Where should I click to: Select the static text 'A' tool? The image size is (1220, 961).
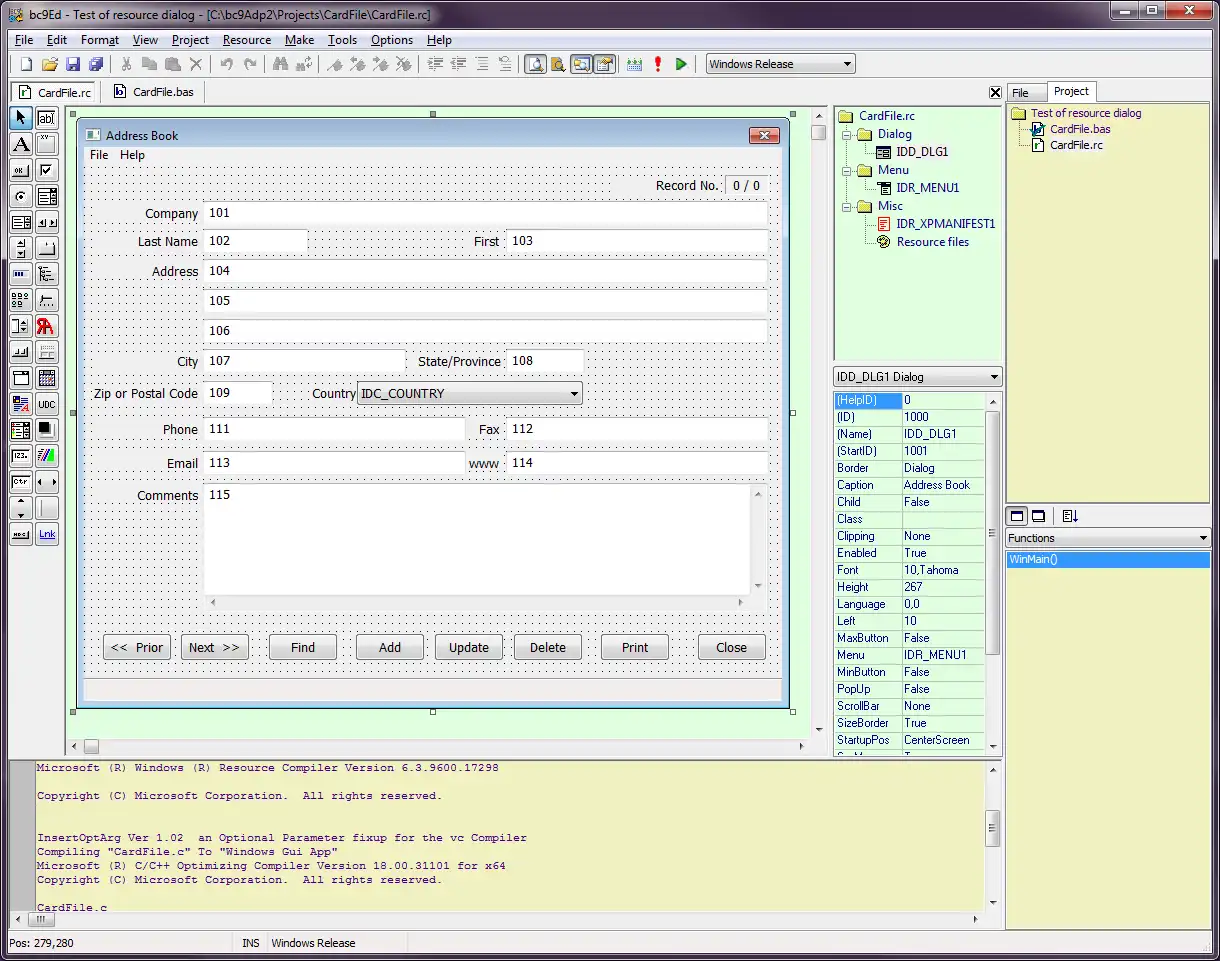click(21, 144)
